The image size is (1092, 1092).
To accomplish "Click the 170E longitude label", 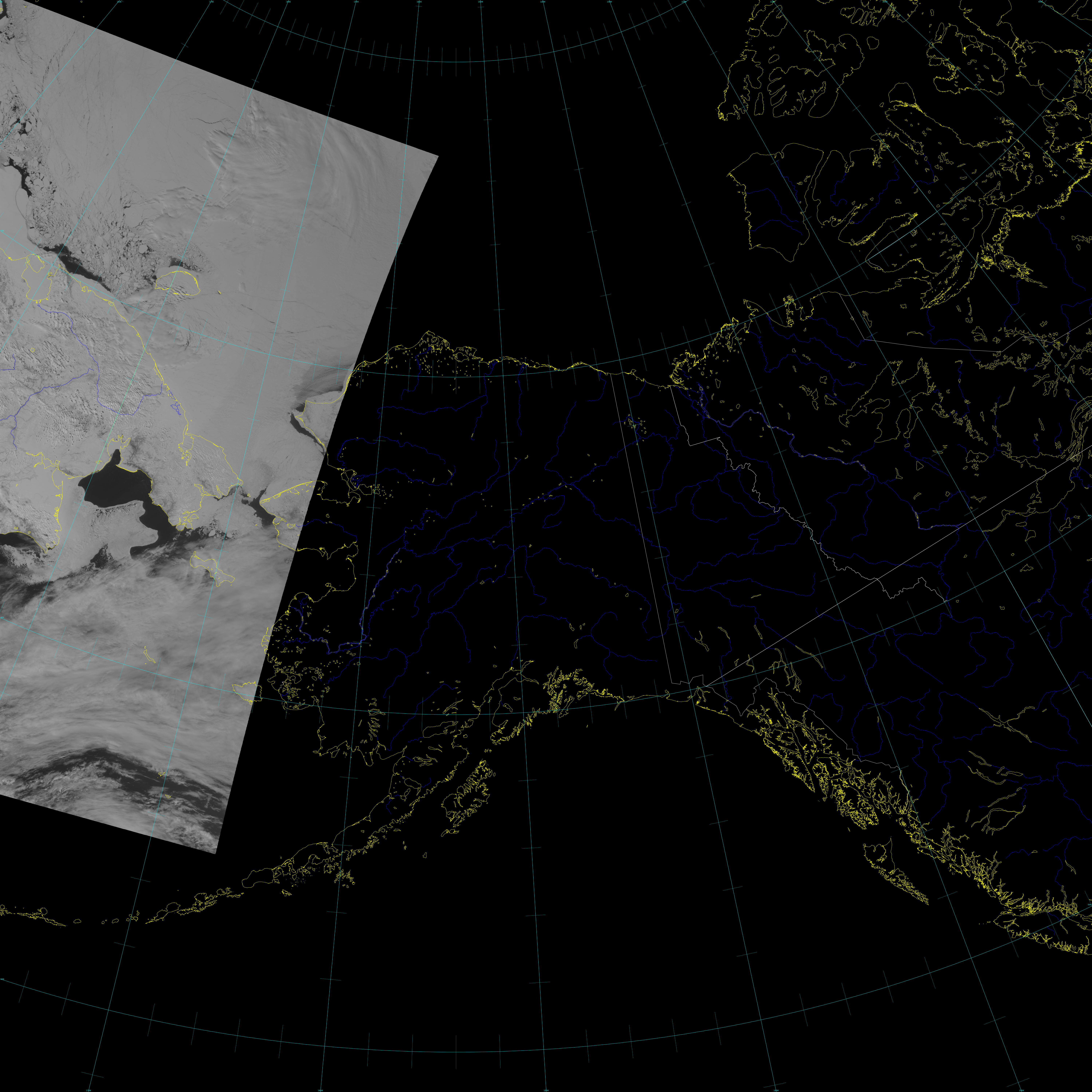I will tap(211, 2).
